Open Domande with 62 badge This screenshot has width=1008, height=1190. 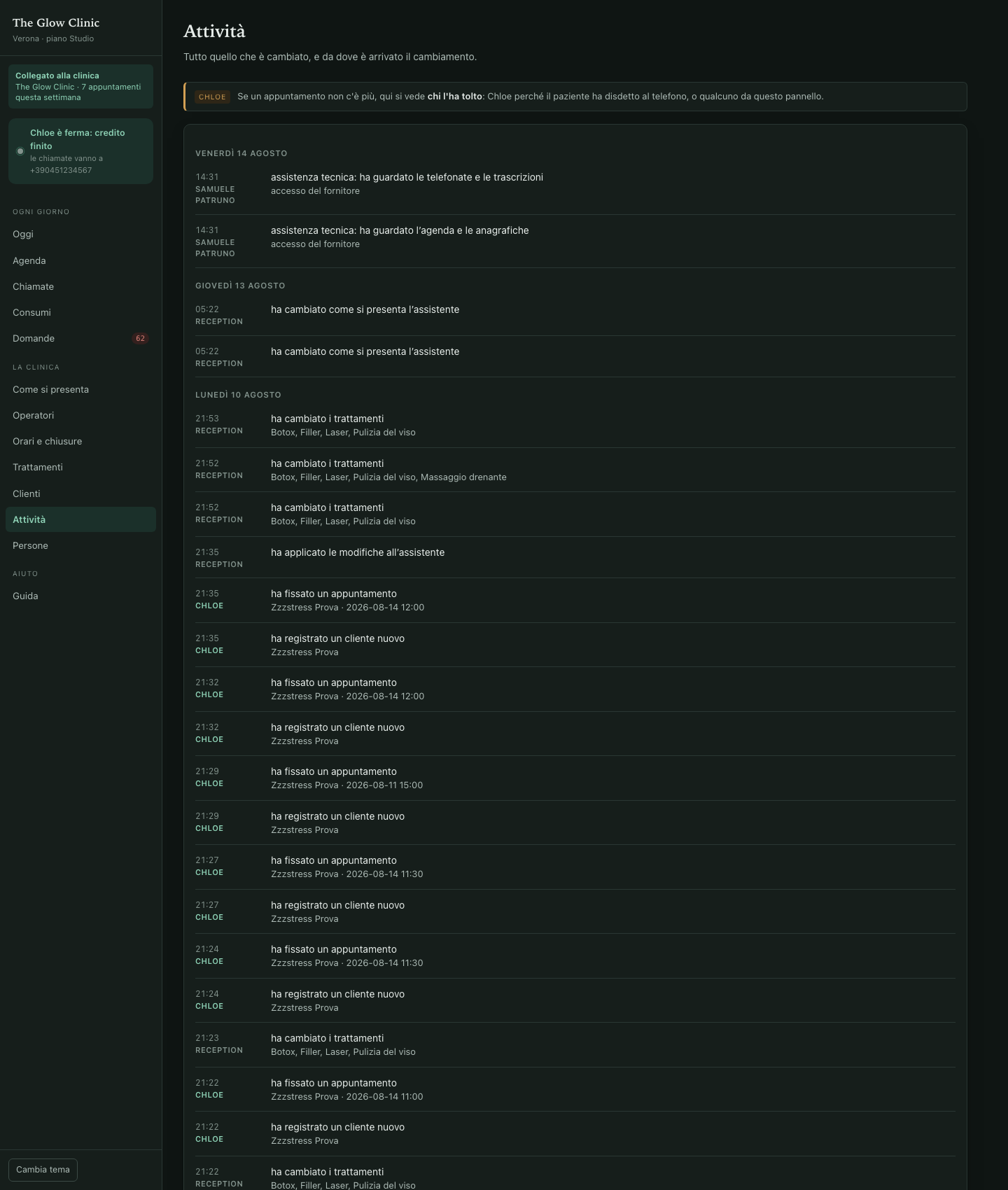(x=80, y=338)
